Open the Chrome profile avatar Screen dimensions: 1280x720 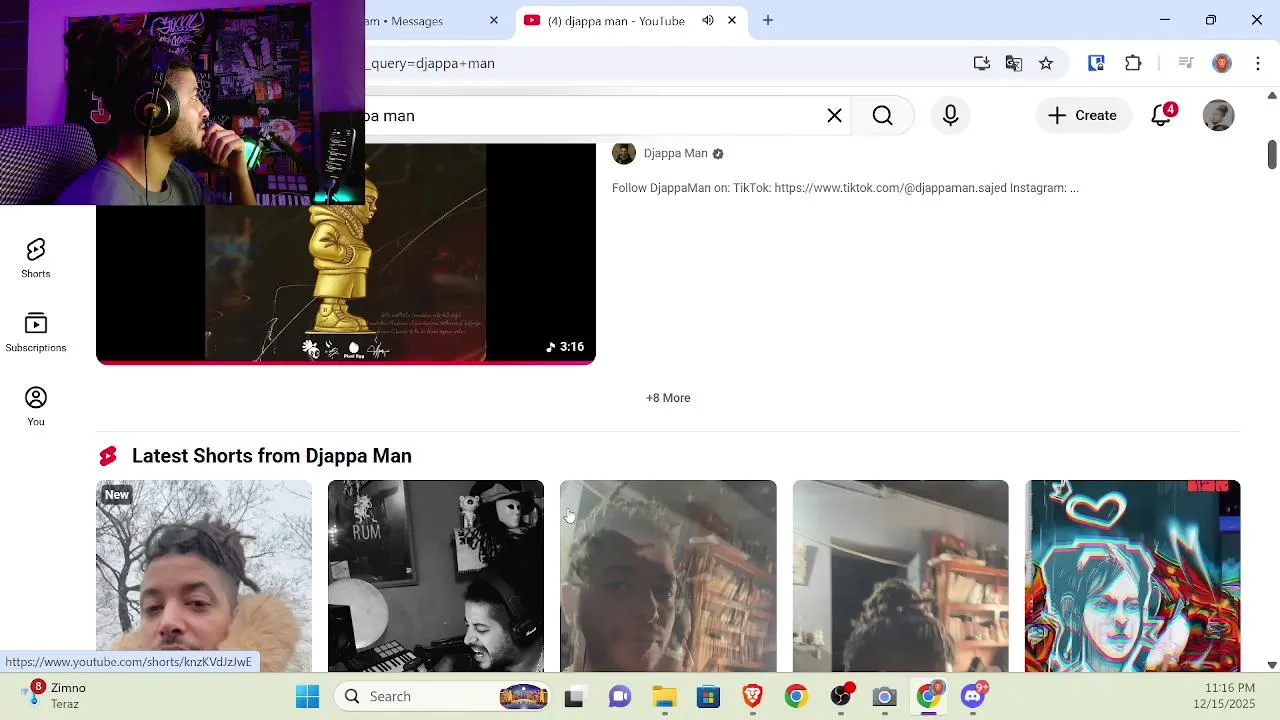click(1222, 63)
